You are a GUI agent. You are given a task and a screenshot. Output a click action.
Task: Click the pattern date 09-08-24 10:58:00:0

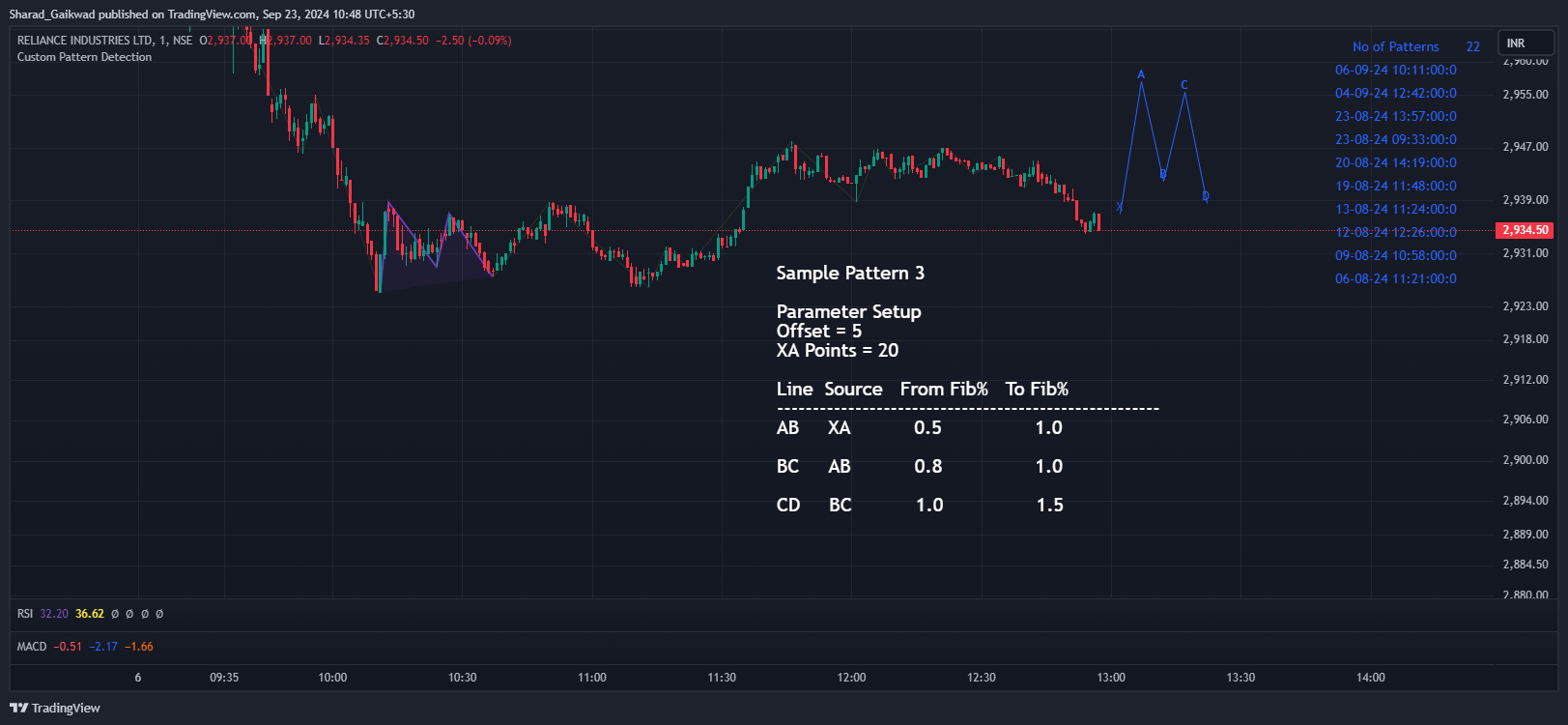(x=1395, y=255)
